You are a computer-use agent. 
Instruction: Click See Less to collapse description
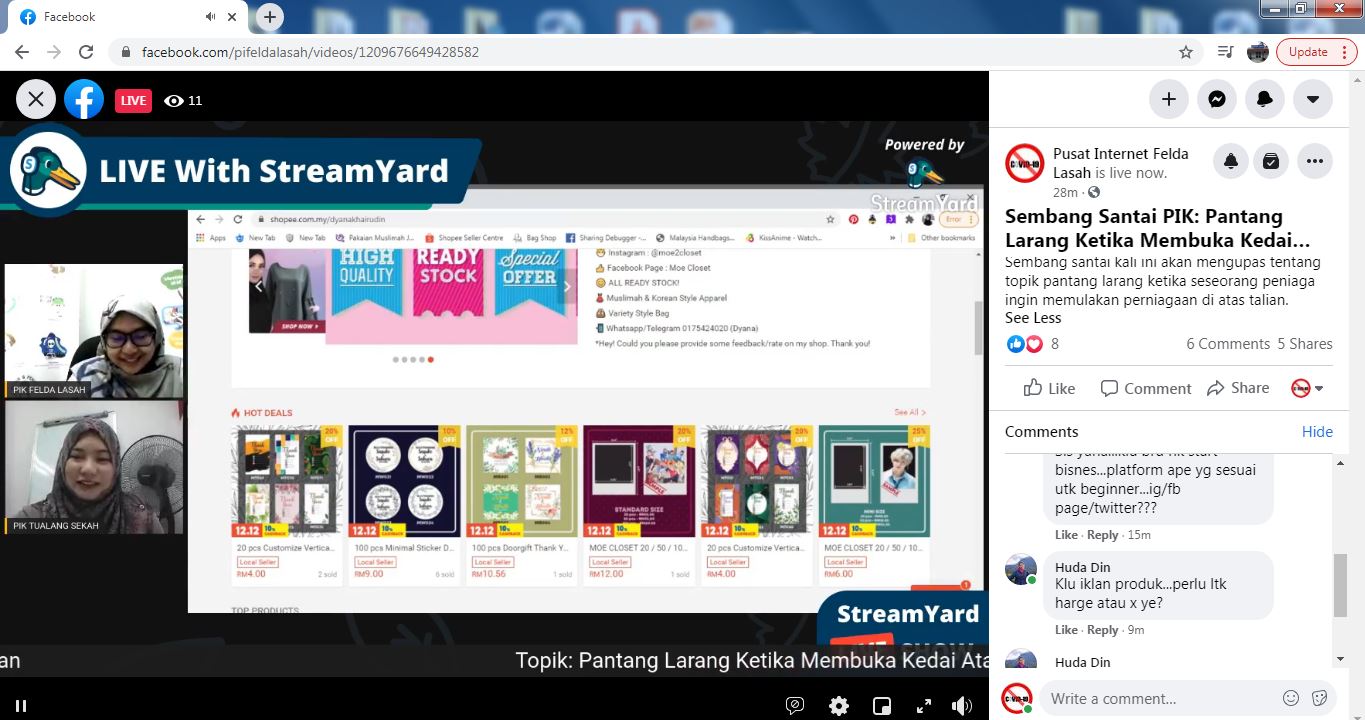(1033, 318)
